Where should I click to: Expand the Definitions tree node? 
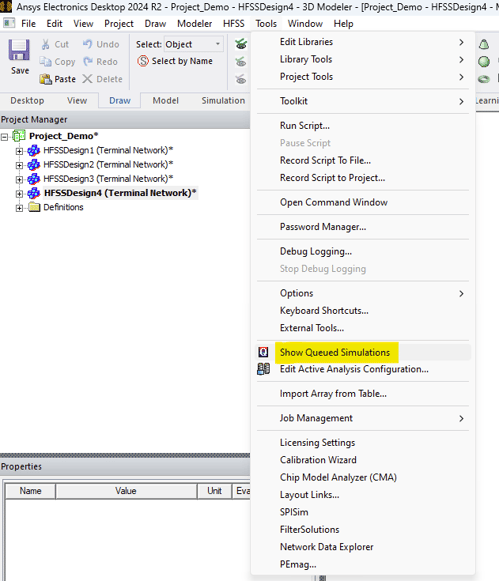coord(19,208)
